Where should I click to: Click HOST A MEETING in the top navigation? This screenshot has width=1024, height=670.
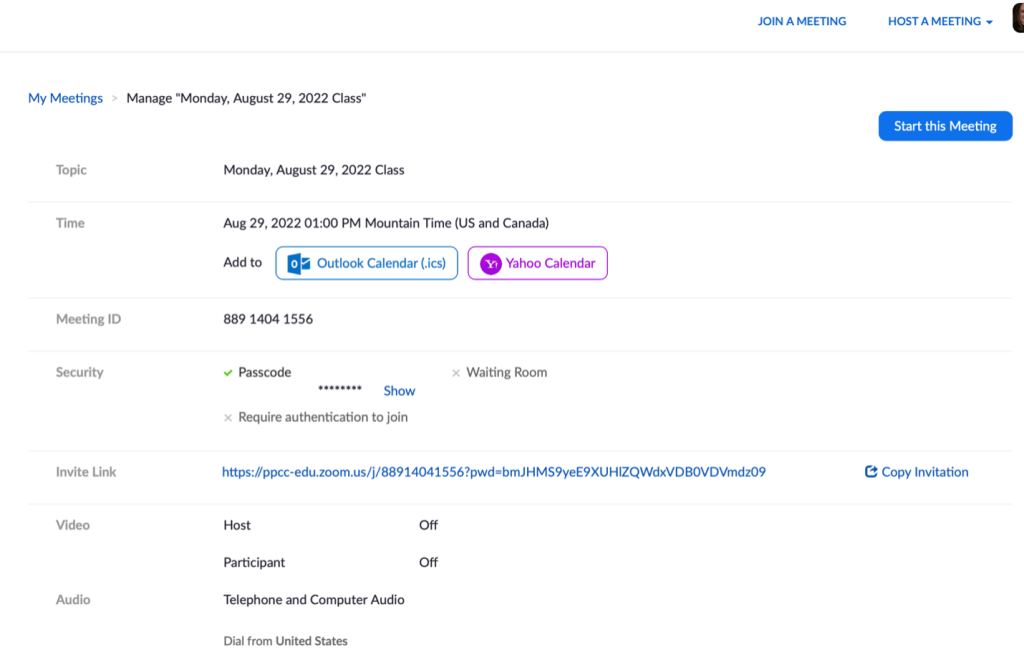(932, 20)
